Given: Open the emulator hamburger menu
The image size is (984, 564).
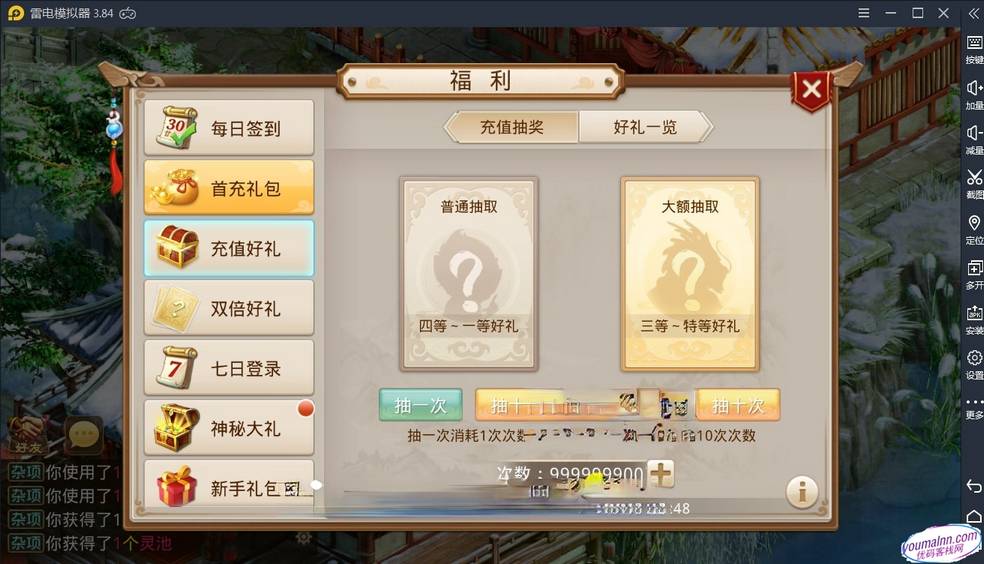Looking at the screenshot, I should click(864, 13).
